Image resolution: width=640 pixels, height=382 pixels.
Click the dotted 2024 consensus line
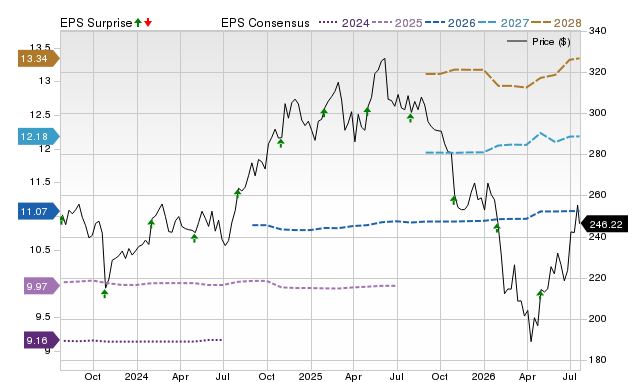(143, 341)
